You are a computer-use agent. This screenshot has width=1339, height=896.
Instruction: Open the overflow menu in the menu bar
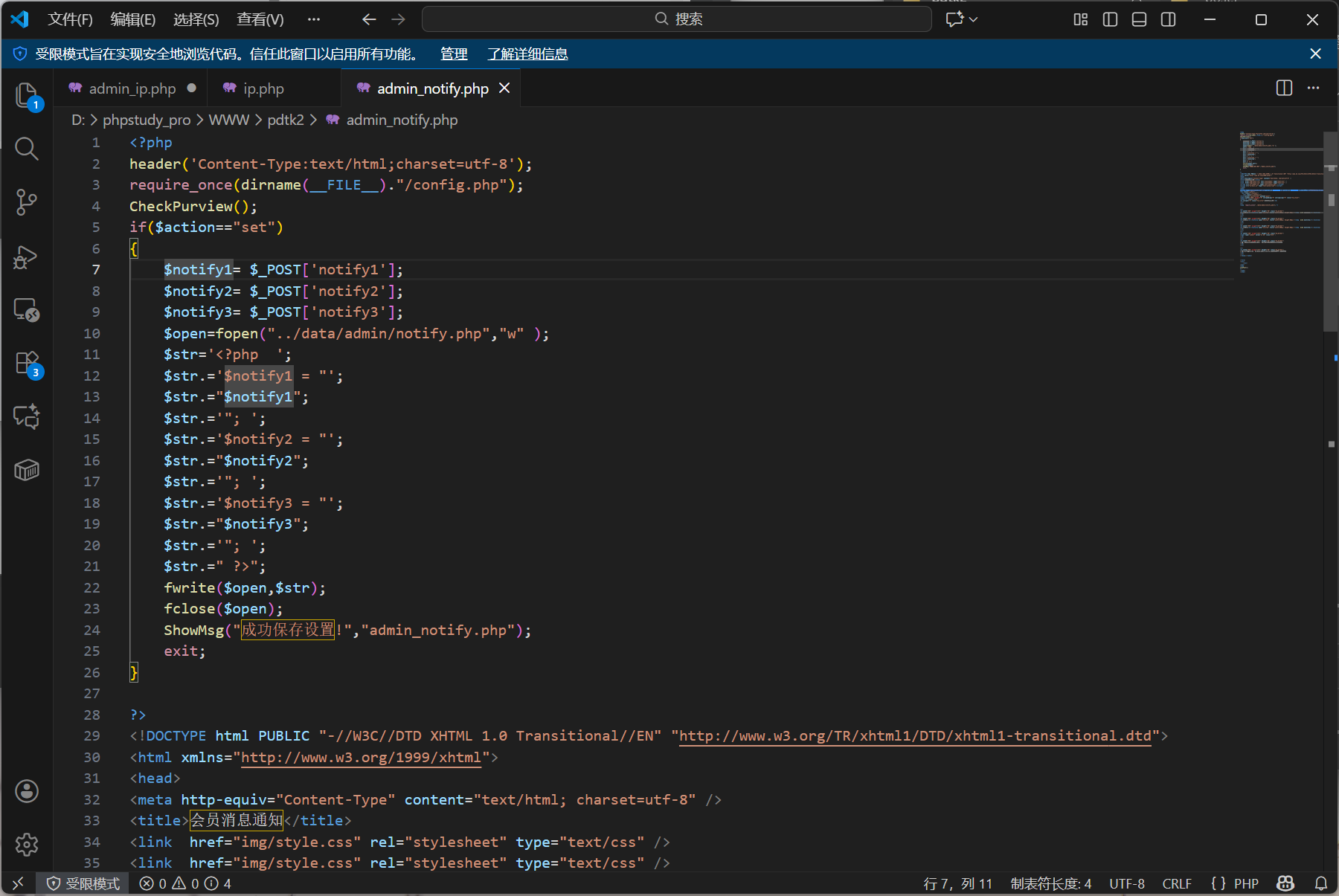click(x=314, y=19)
